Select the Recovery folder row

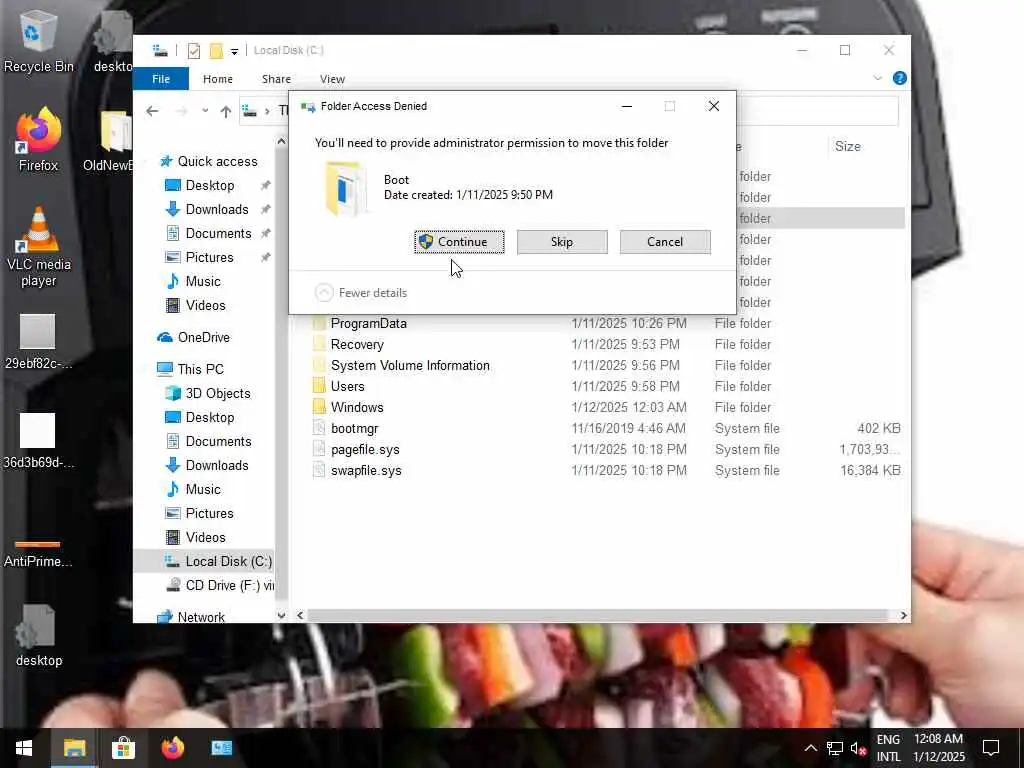tap(605, 344)
